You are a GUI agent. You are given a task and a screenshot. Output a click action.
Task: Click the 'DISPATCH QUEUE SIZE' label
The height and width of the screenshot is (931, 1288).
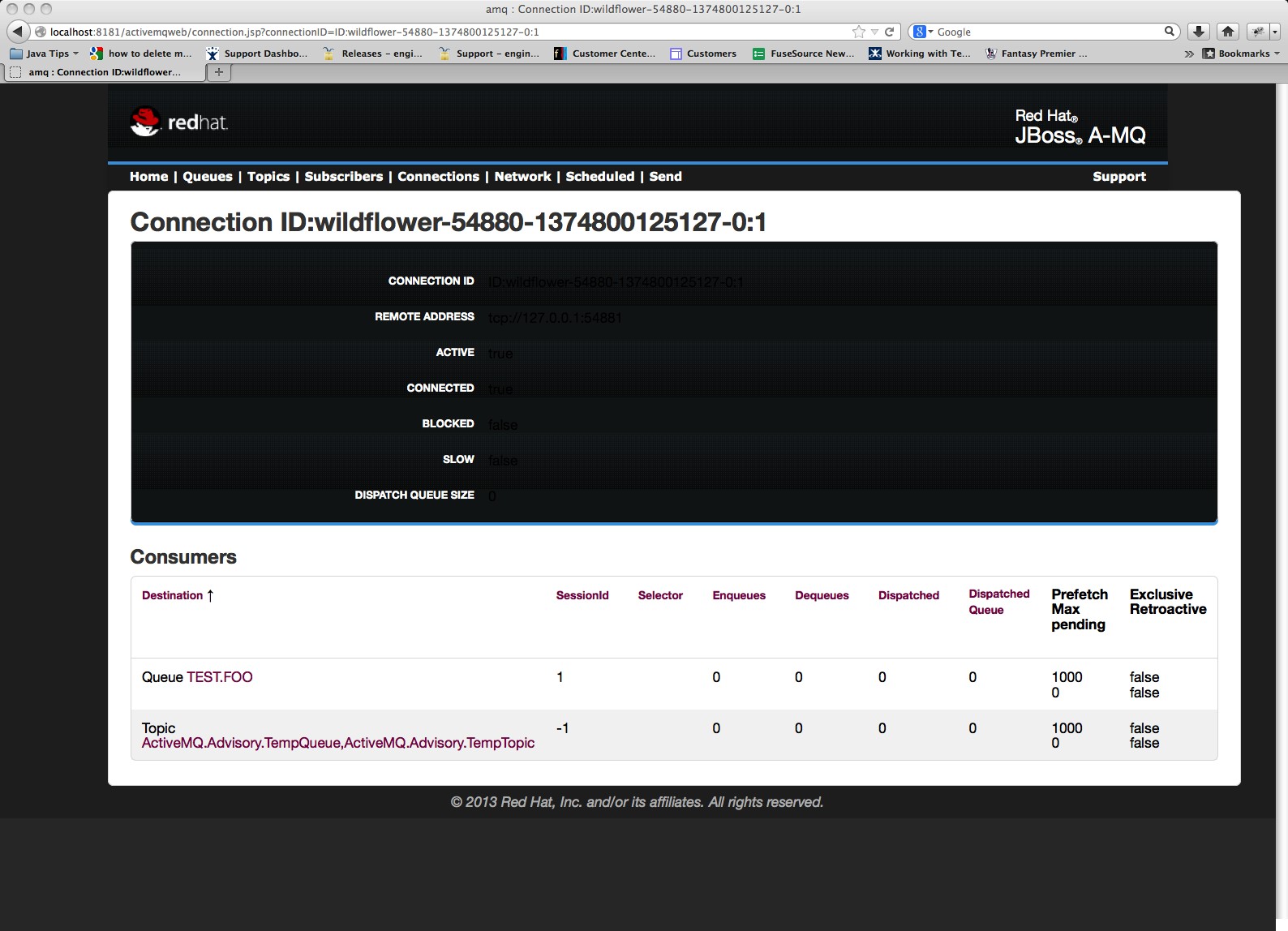[414, 495]
